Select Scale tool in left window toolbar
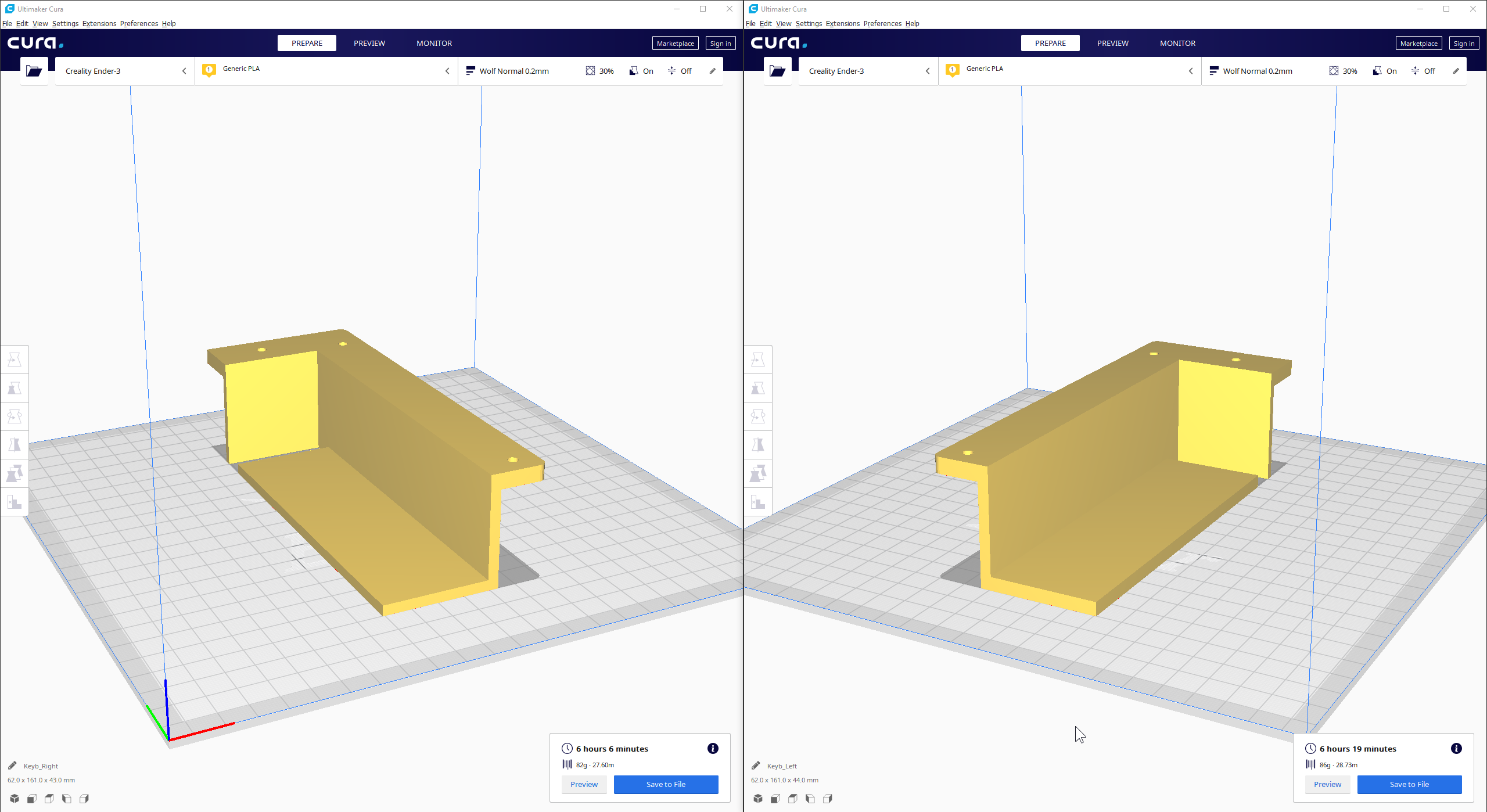The width and height of the screenshot is (1487, 812). point(15,388)
